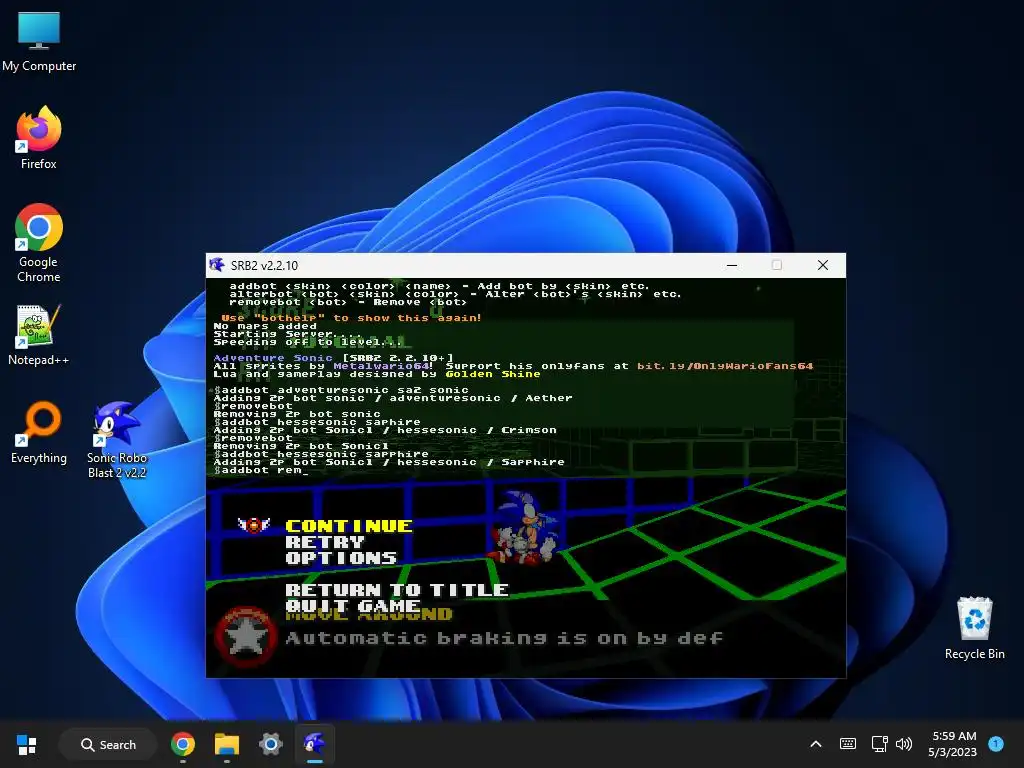
Task: Click 'No maps added' console line
Action: click(265, 326)
